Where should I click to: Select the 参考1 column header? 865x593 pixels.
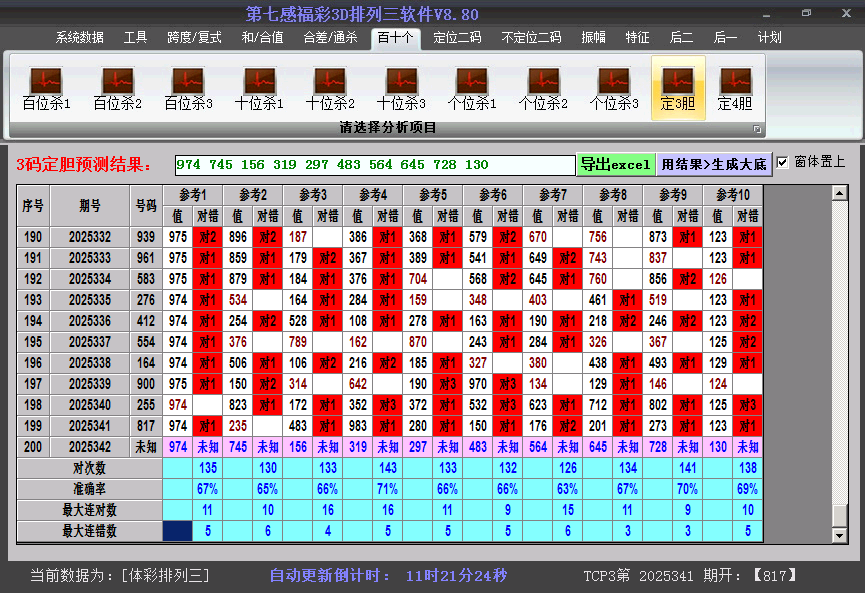pyautogui.click(x=192, y=194)
